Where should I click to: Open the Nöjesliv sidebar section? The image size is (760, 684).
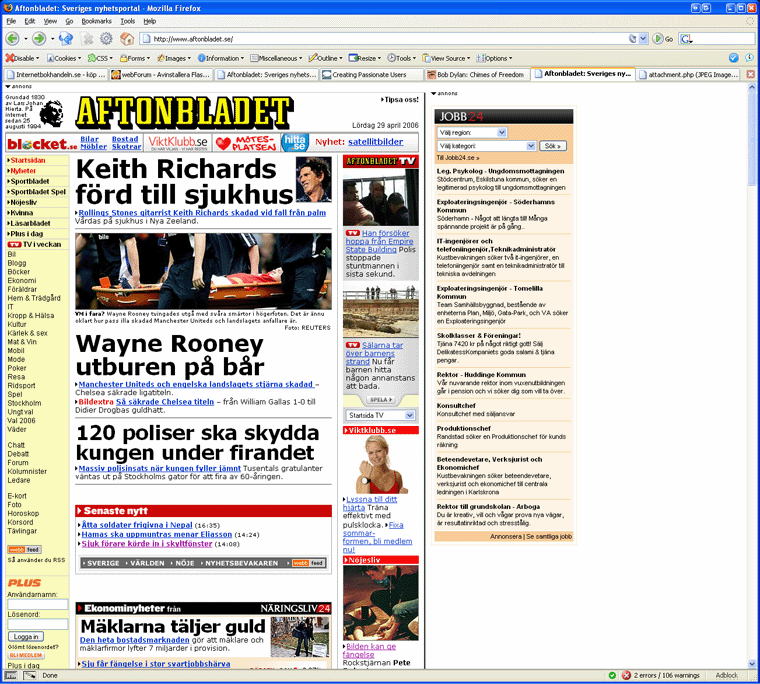(x=23, y=202)
